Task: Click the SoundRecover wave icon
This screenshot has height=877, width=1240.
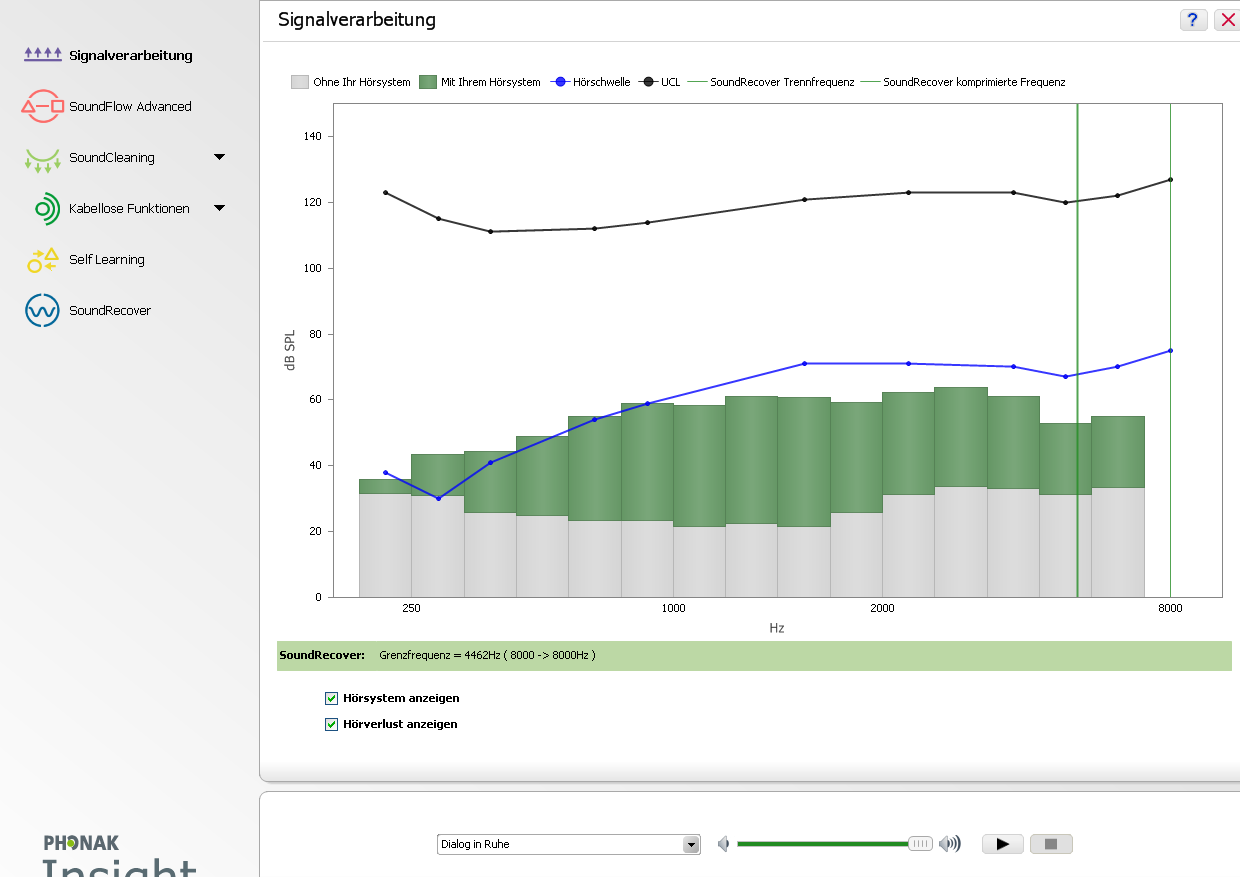Action: [x=42, y=311]
